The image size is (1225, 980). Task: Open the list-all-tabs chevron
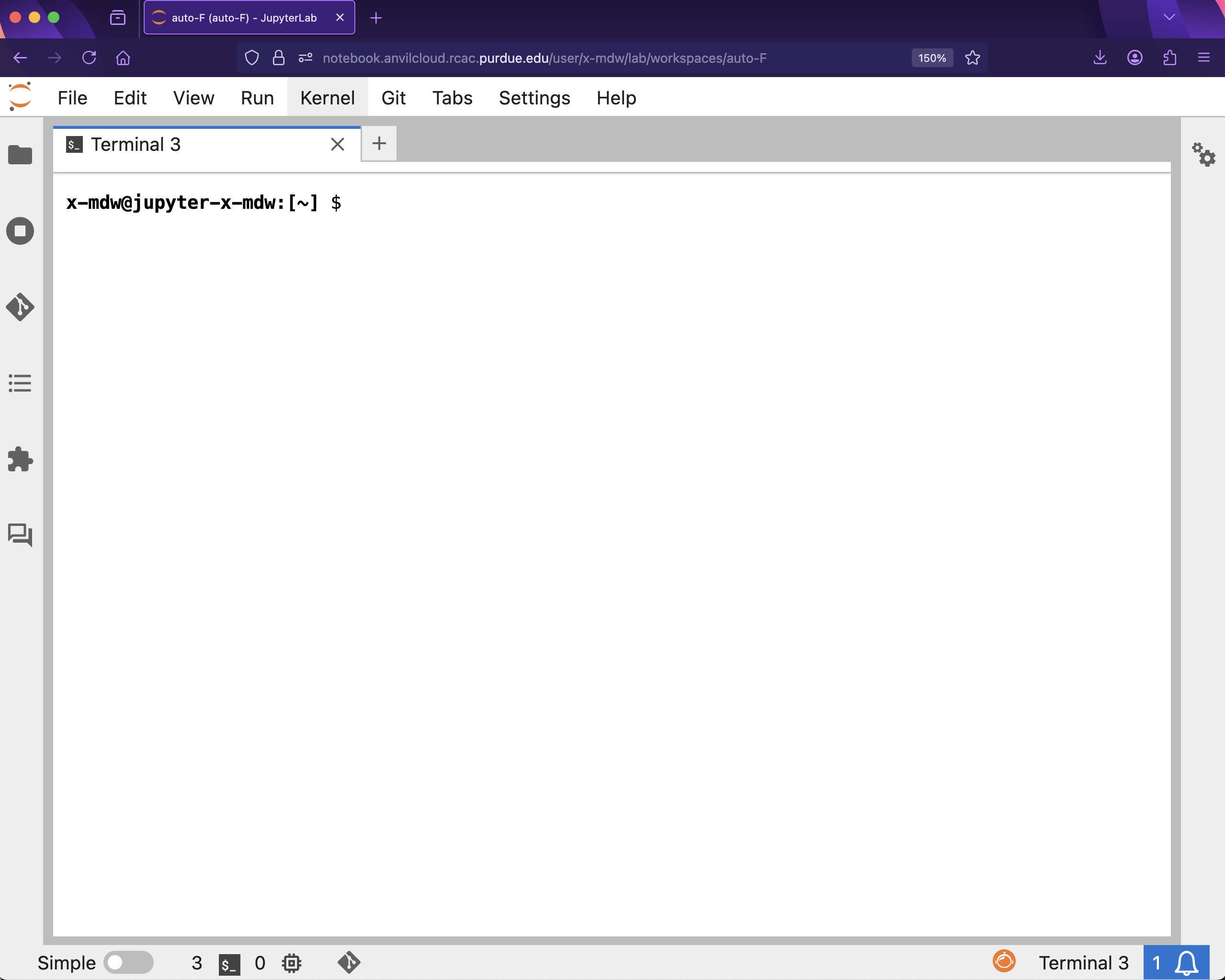click(1169, 17)
